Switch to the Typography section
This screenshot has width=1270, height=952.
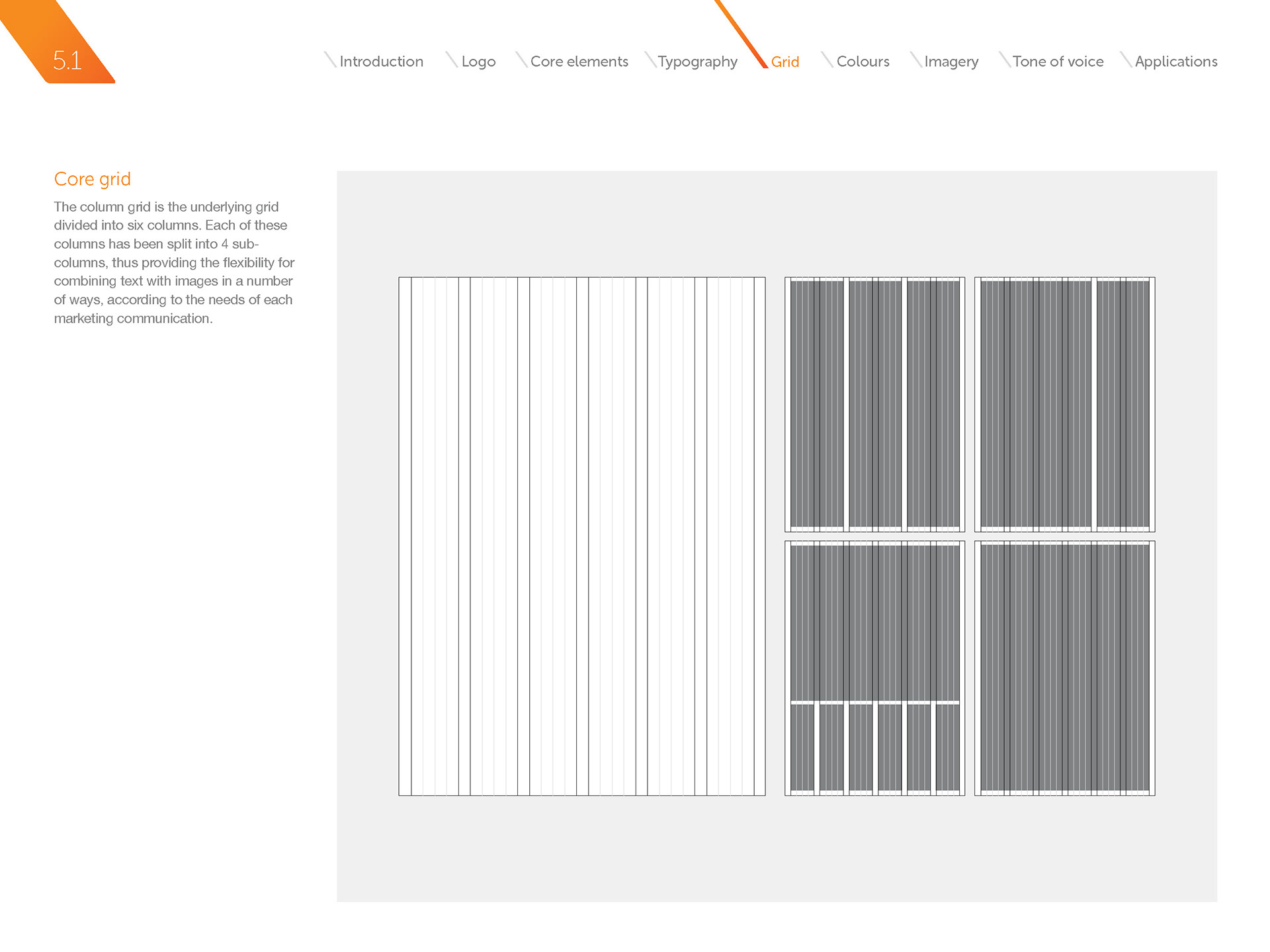[x=697, y=61]
